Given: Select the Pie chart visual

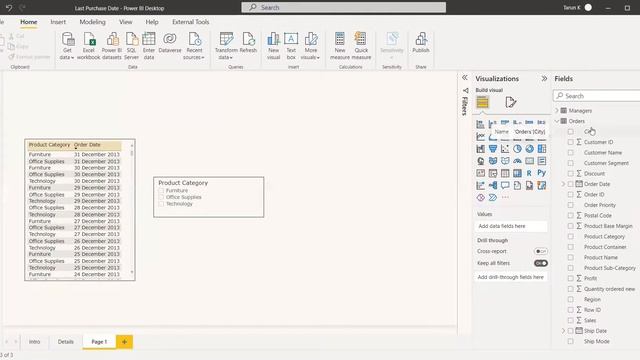Looking at the screenshot, I should pos(517,149).
